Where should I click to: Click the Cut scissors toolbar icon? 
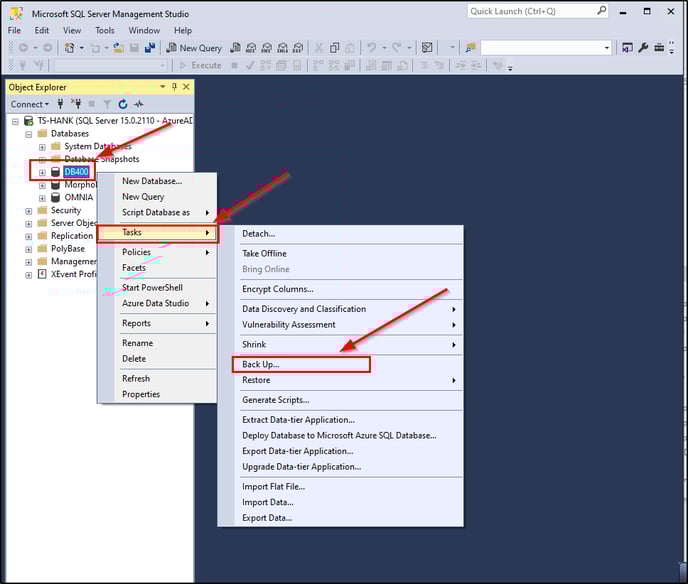319,48
